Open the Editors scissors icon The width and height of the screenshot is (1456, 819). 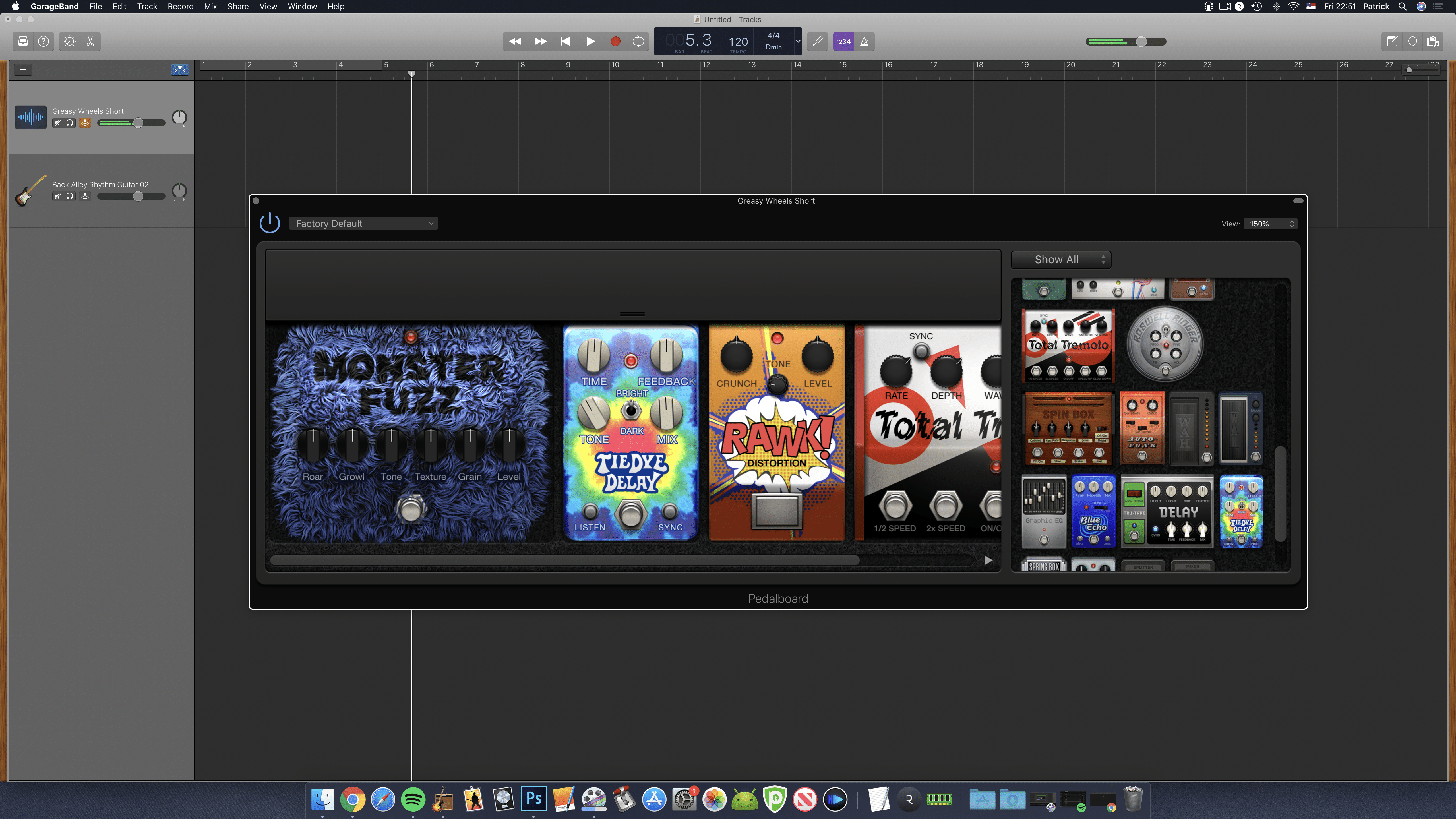[x=90, y=41]
